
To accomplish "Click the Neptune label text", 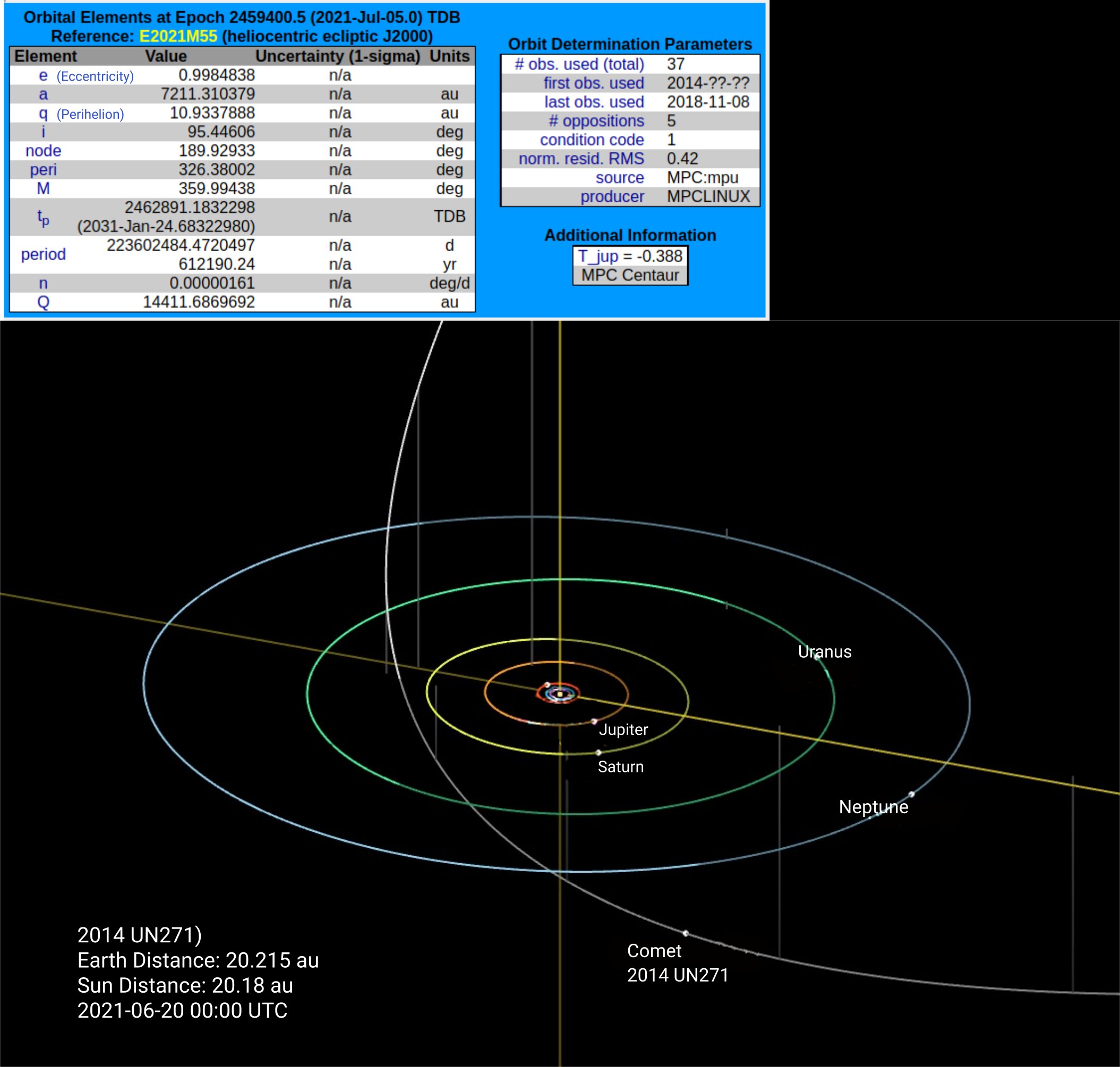I will point(873,807).
